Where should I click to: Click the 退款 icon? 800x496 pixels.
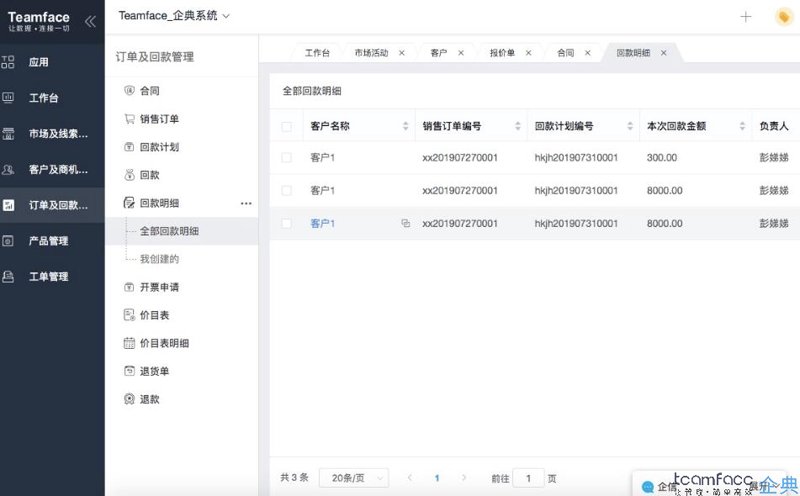click(129, 399)
